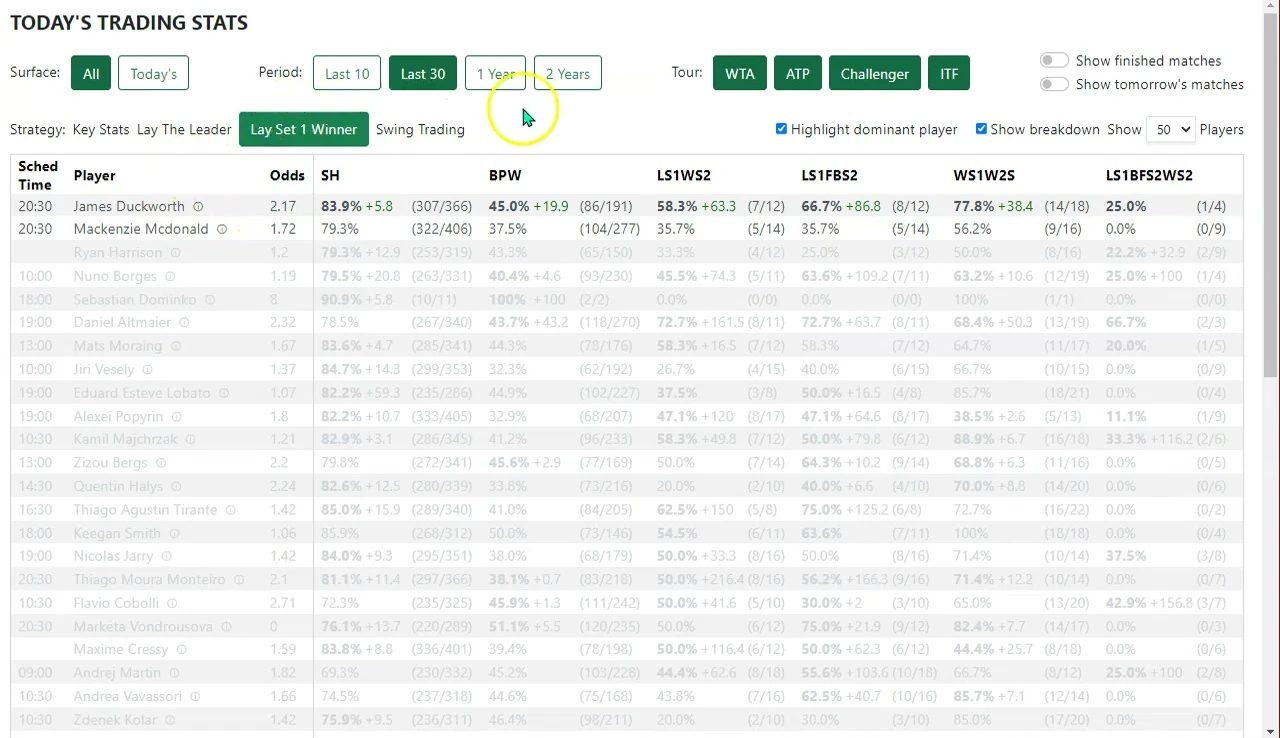Select 2 Years period
This screenshot has height=738, width=1280.
click(568, 73)
